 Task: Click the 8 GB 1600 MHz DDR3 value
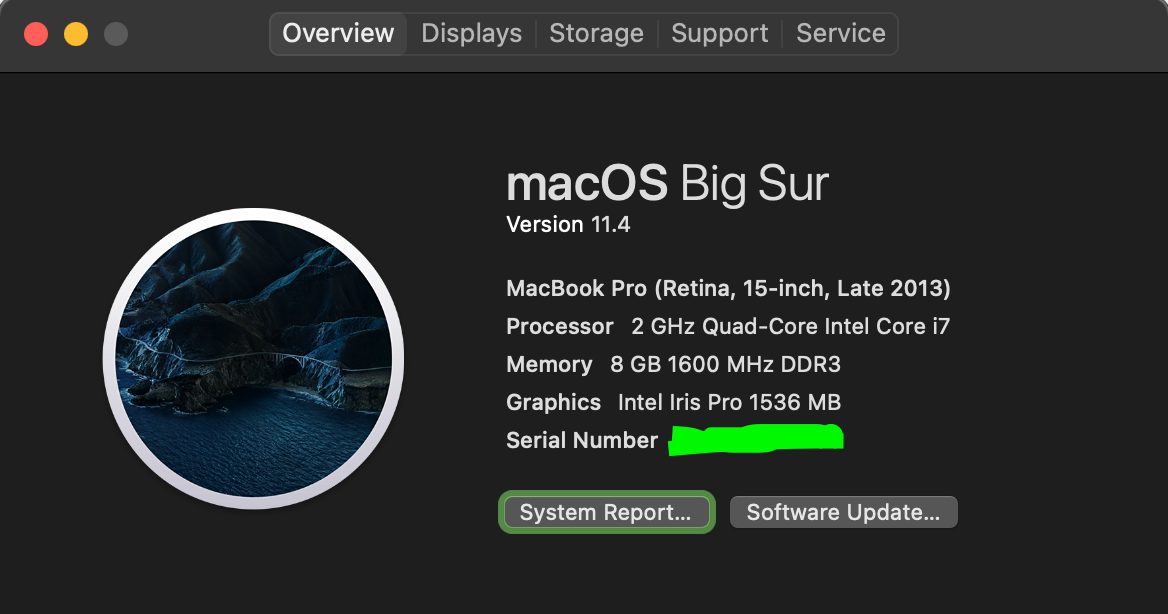coord(726,364)
